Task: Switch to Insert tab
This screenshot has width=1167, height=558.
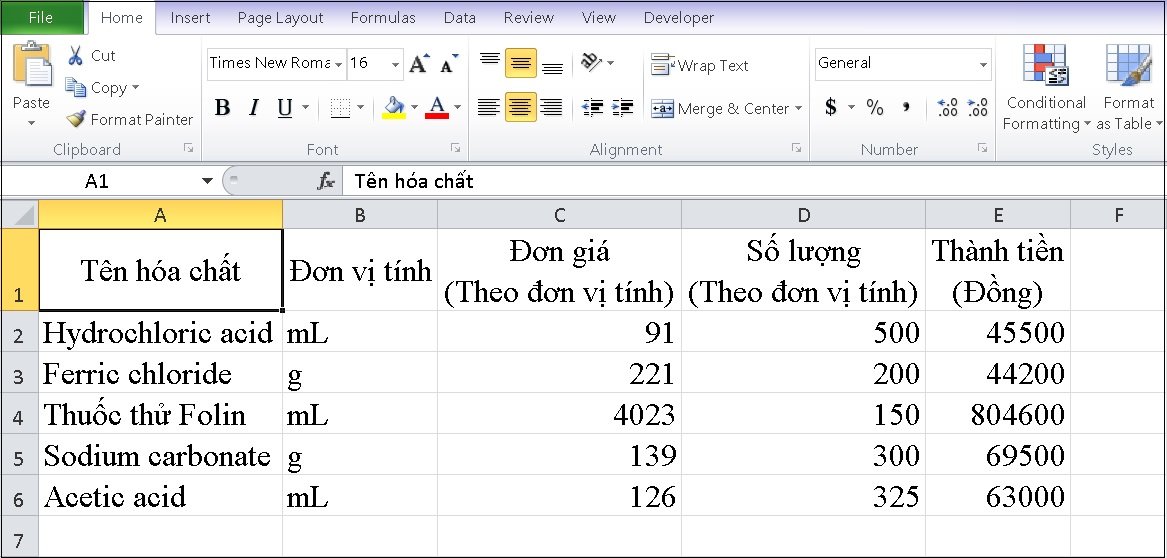Action: click(191, 18)
